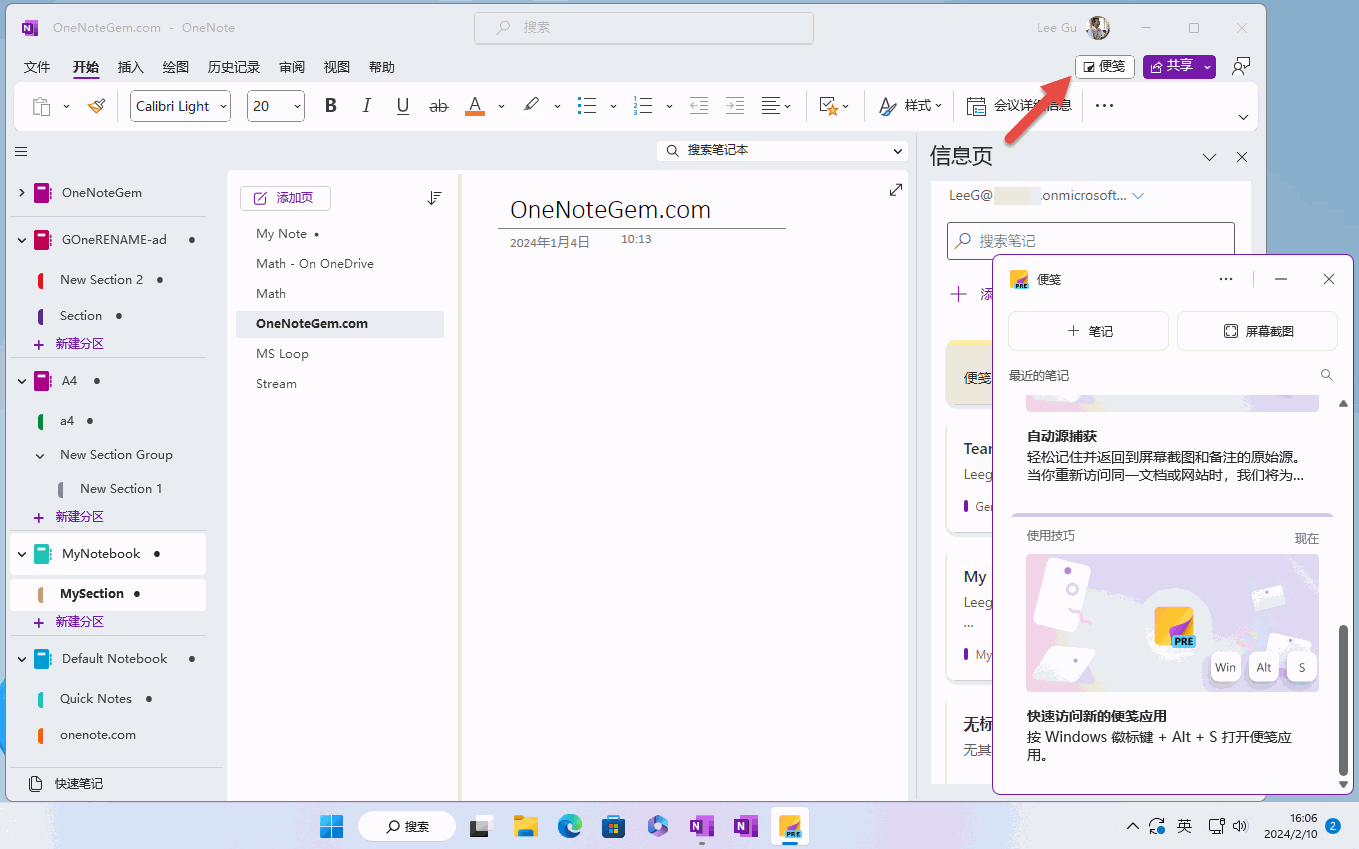Click the to-do tag star icon
The width and height of the screenshot is (1359, 849).
pos(827,106)
